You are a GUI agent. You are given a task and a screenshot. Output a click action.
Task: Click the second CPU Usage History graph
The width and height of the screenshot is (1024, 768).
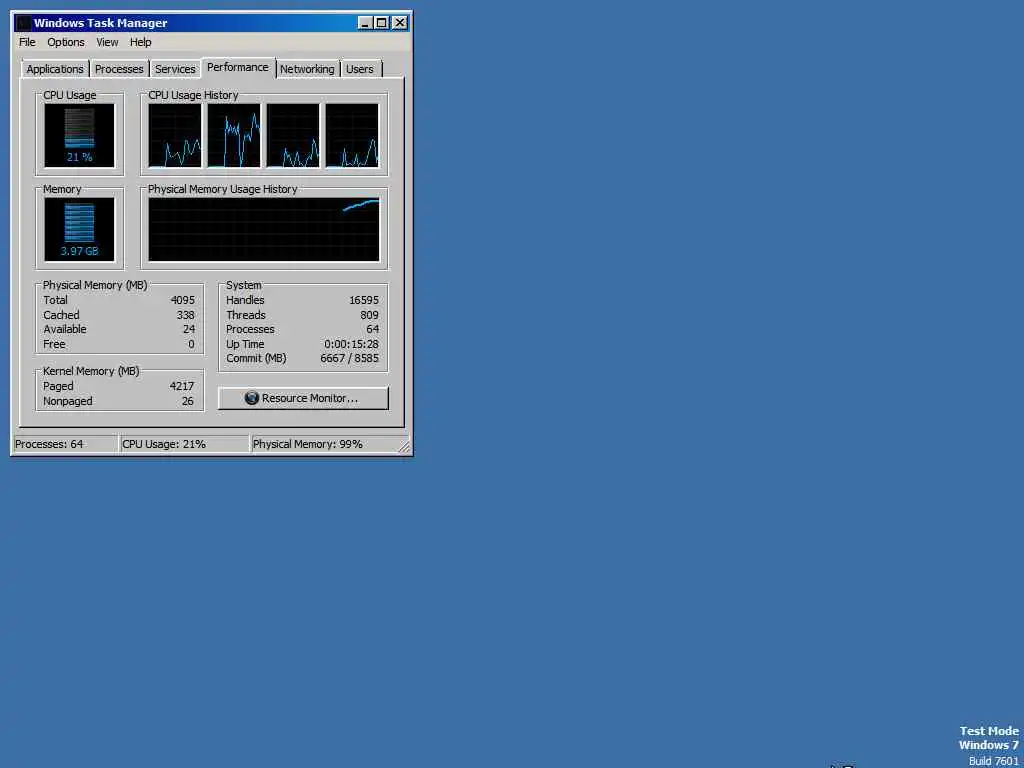pyautogui.click(x=234, y=136)
